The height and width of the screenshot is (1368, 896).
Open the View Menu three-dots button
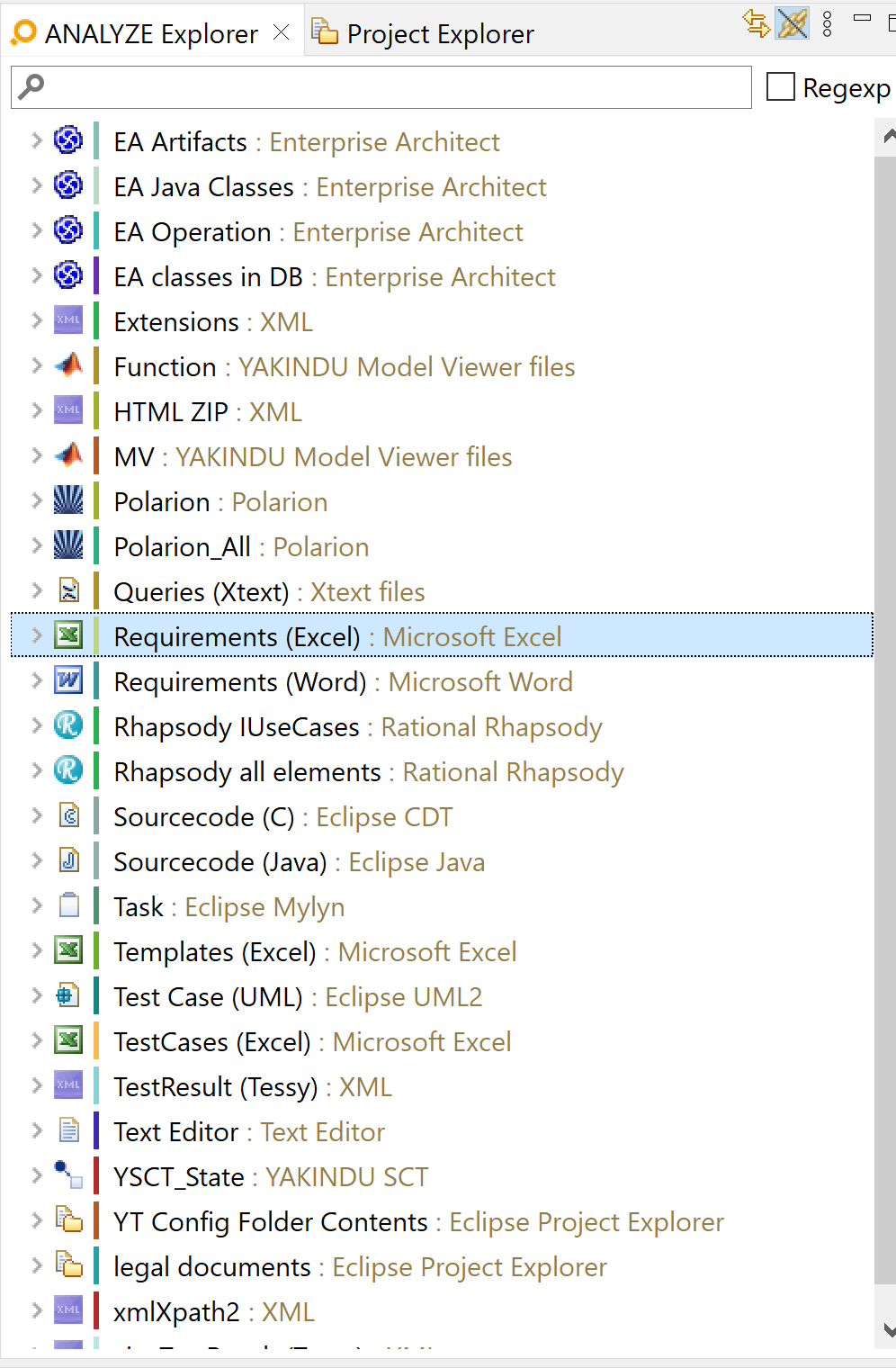tap(828, 24)
